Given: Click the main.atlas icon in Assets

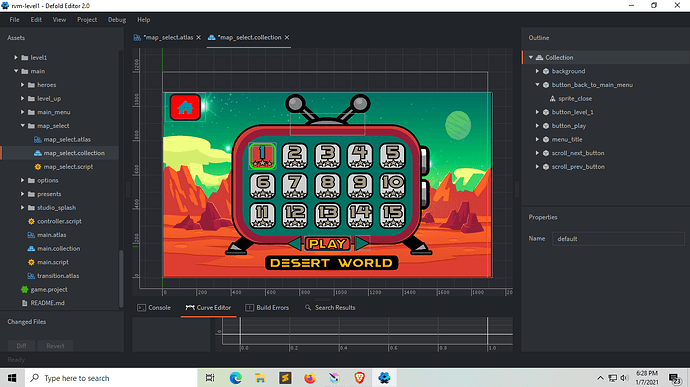Looking at the screenshot, I should pyautogui.click(x=31, y=235).
